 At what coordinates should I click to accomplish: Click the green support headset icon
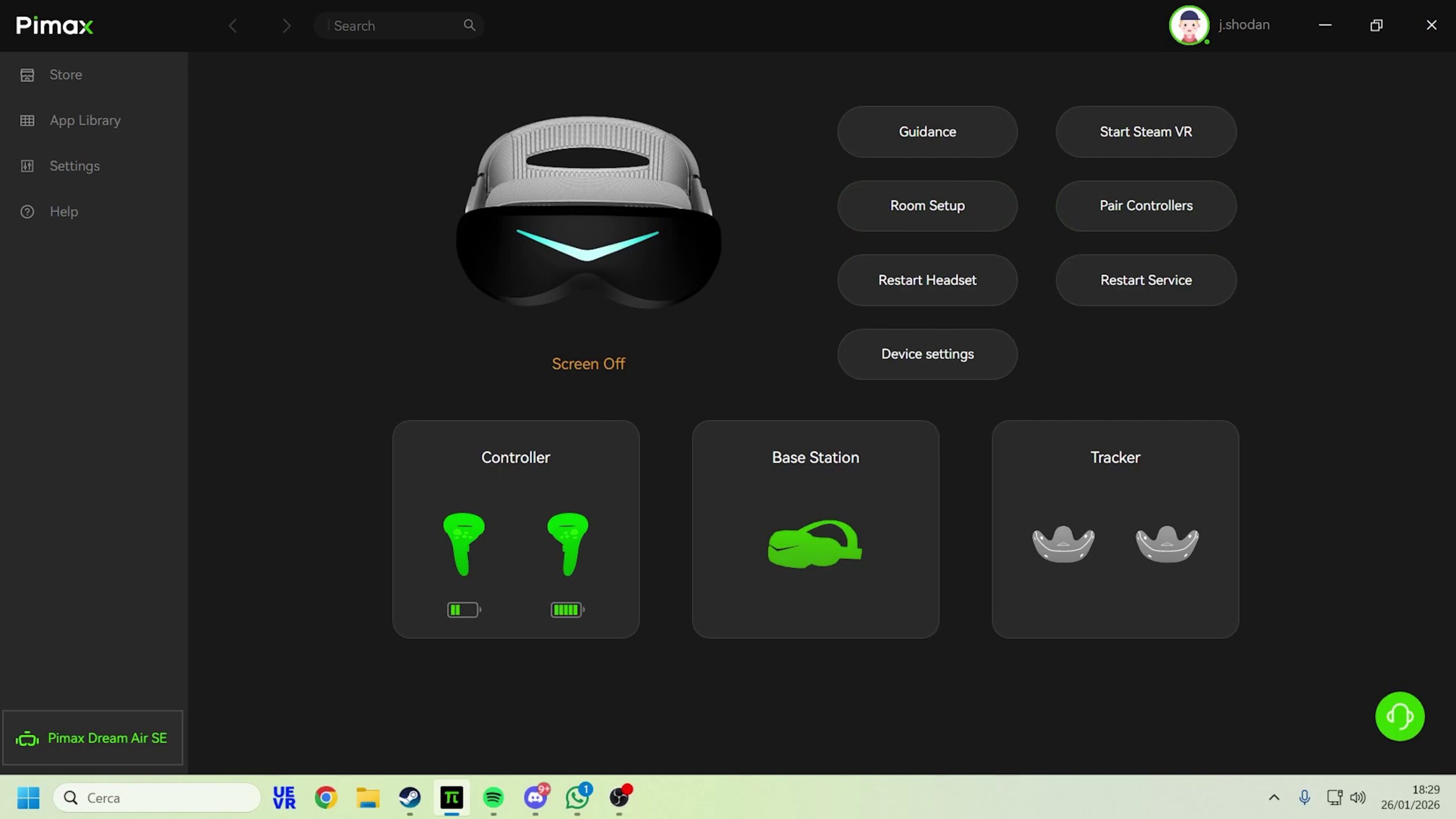click(x=1399, y=716)
